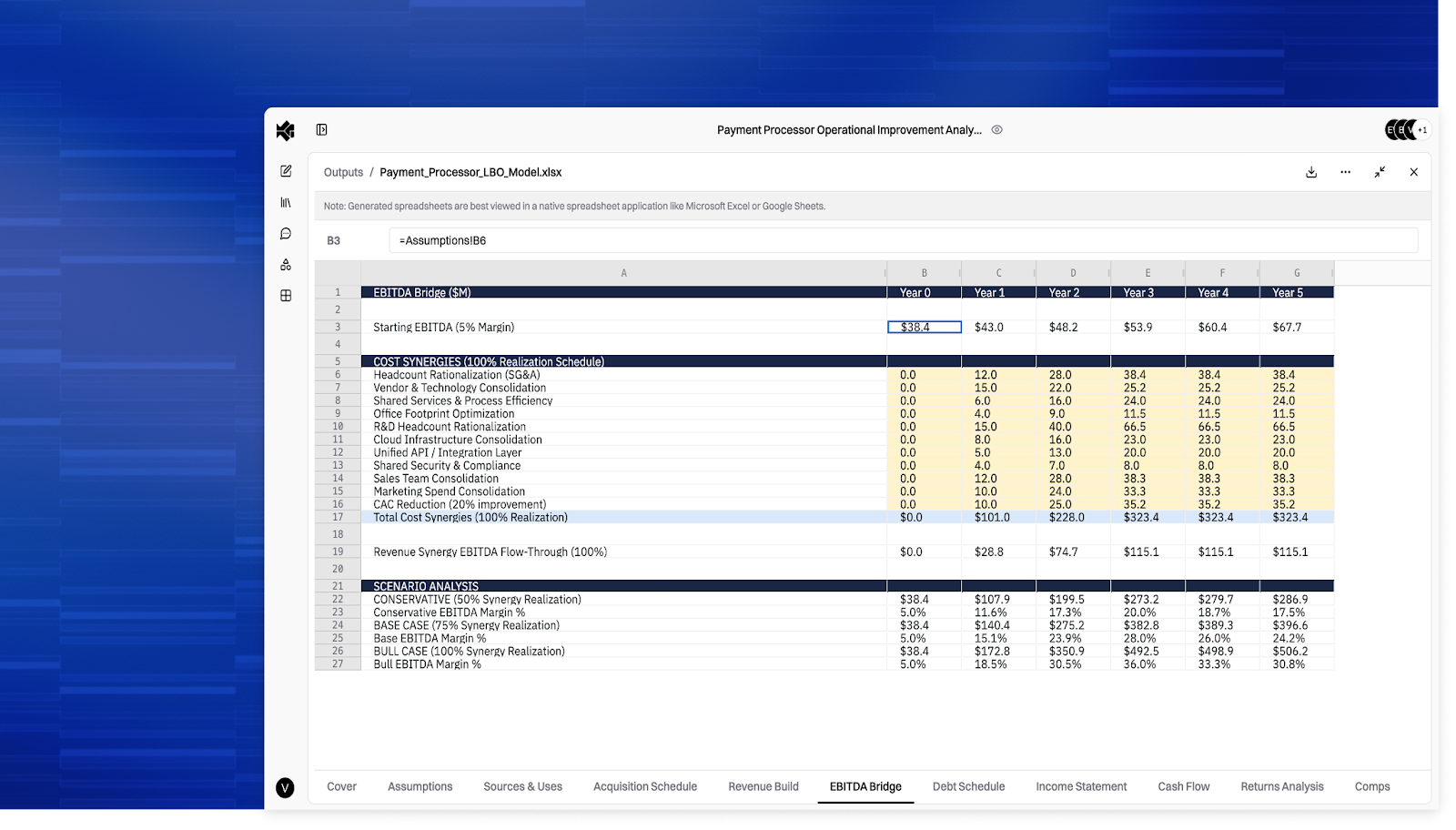Viewport: 1456px width, 830px height.
Task: Select R&D Headcount Year 2 value 40.0
Action: coord(1073,427)
